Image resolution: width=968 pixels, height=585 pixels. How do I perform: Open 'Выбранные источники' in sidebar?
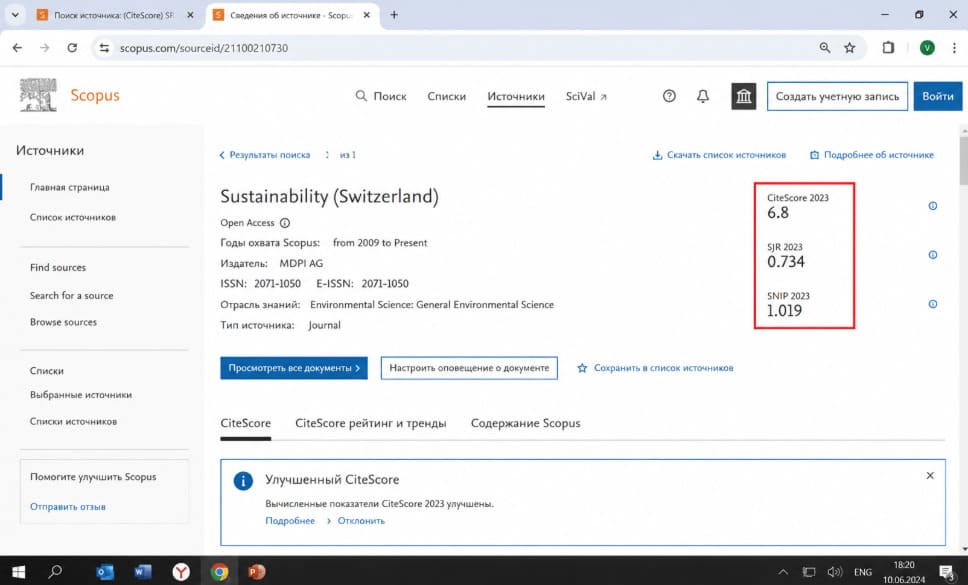[81, 395]
